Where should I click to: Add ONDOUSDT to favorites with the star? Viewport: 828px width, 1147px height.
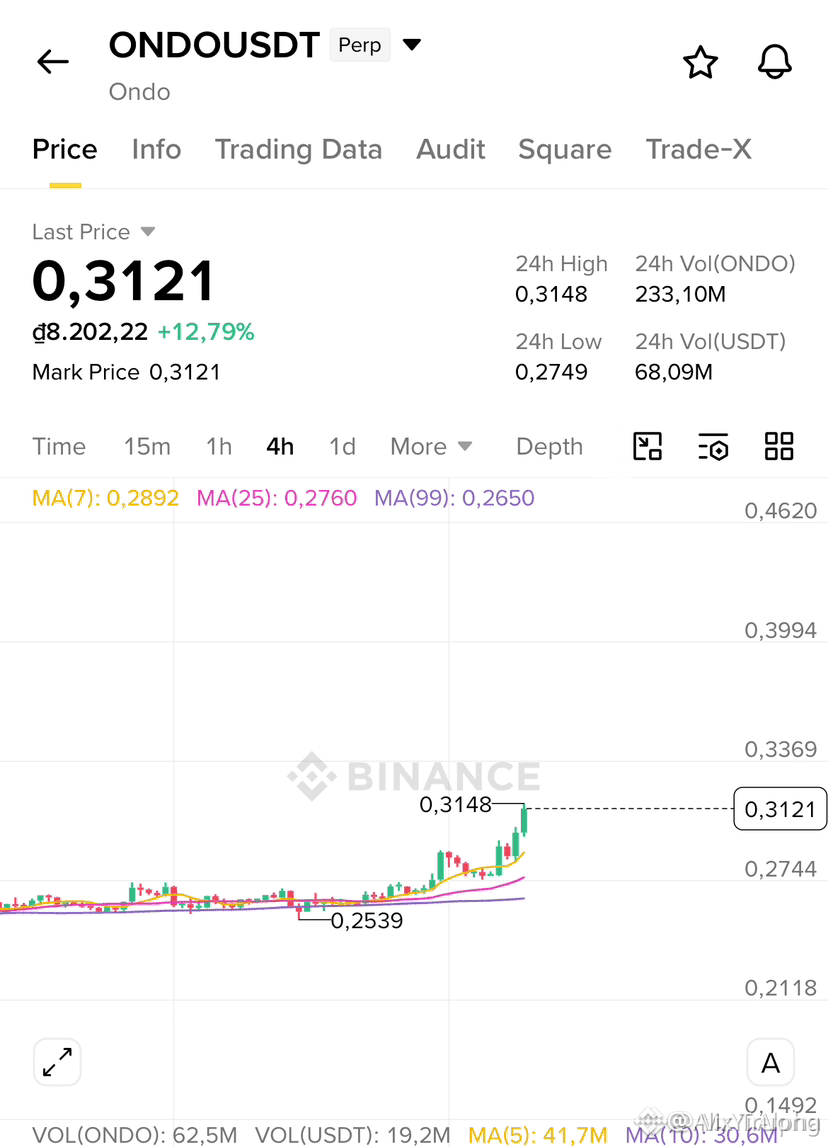point(700,62)
